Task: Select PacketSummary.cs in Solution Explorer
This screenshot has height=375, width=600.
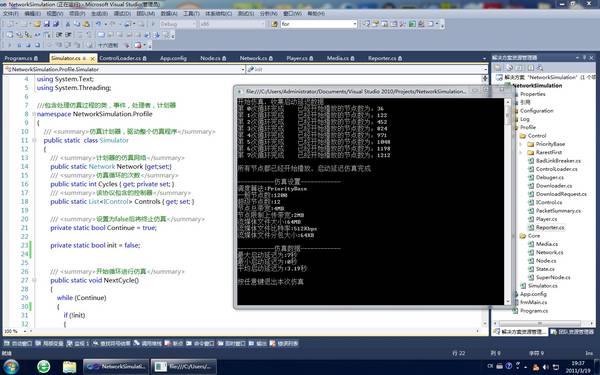Action: 558,211
